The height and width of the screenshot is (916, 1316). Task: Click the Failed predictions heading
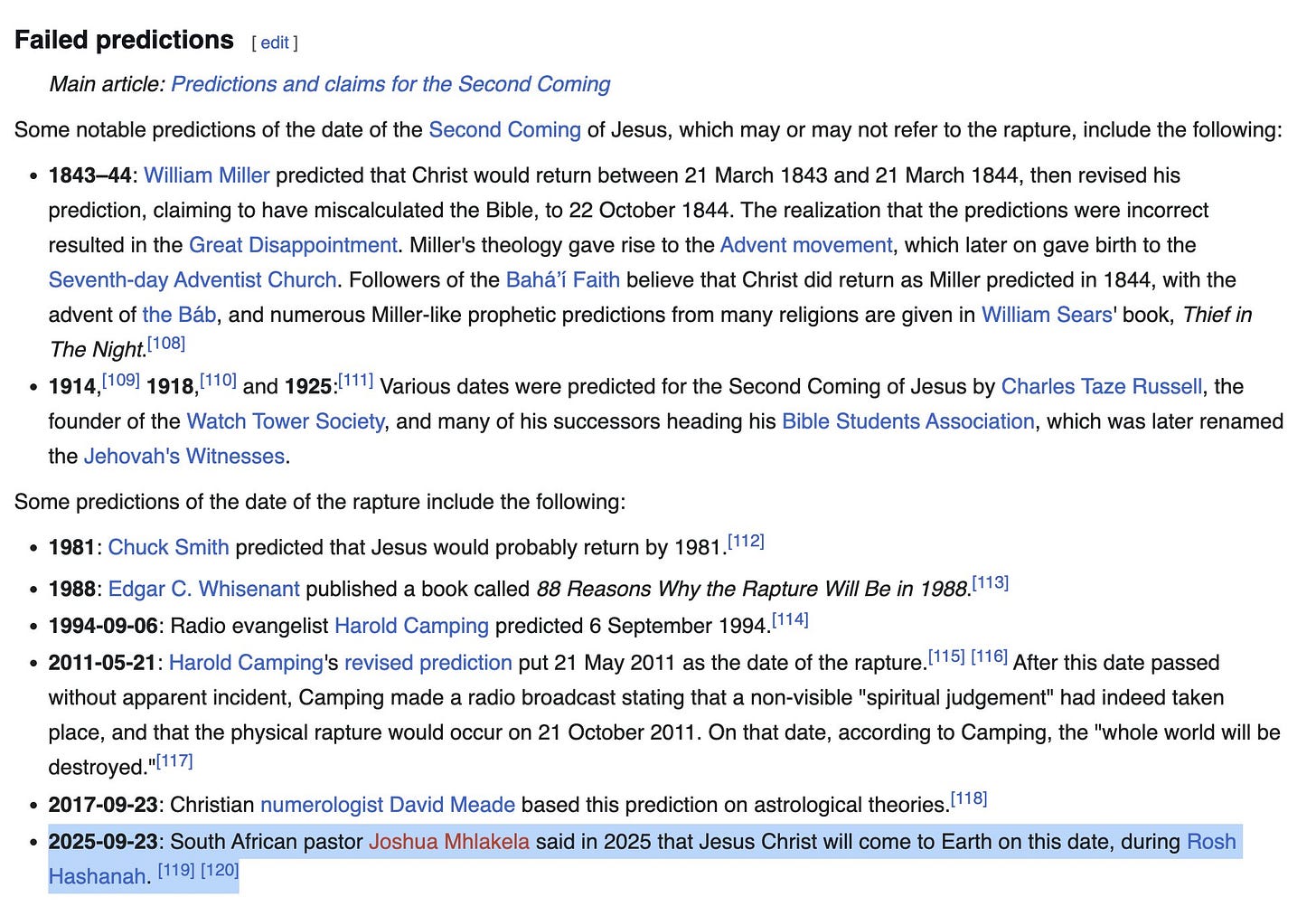click(x=124, y=40)
